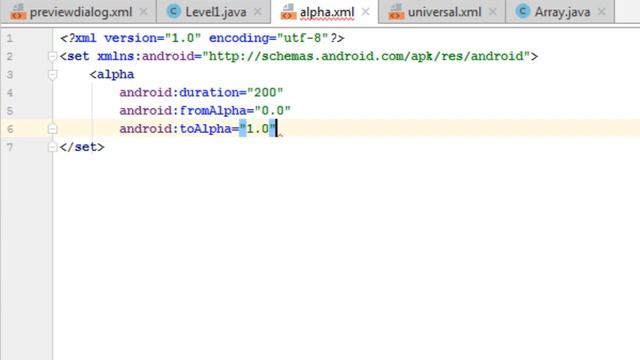Click the Array.java class icon
The width and height of the screenshot is (640, 360).
click(523, 11)
